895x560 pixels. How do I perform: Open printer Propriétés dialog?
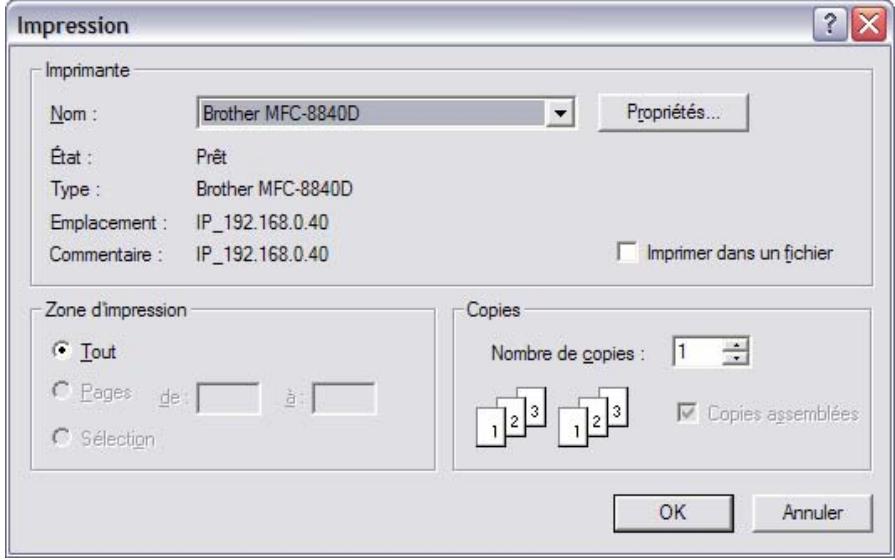673,112
